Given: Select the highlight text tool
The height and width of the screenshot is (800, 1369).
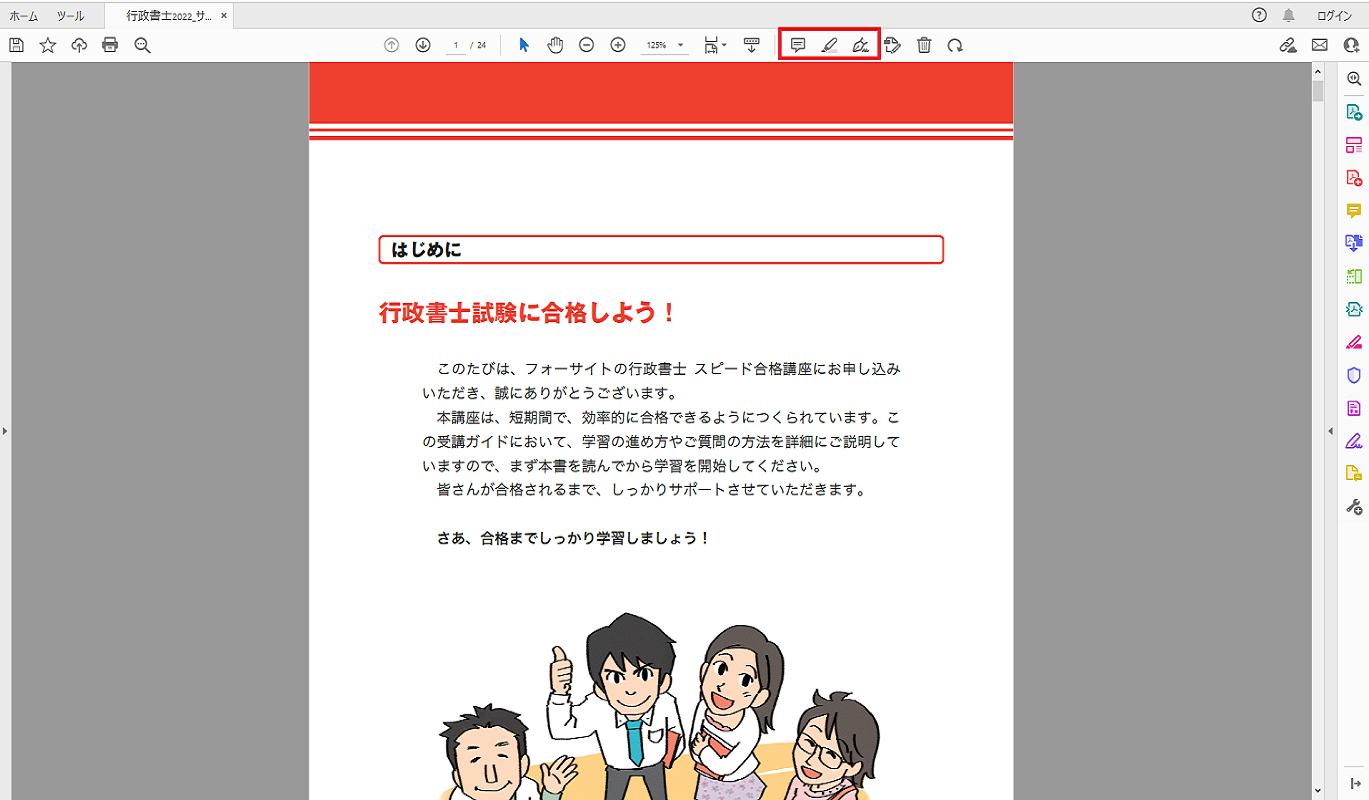Looking at the screenshot, I should tap(829, 45).
